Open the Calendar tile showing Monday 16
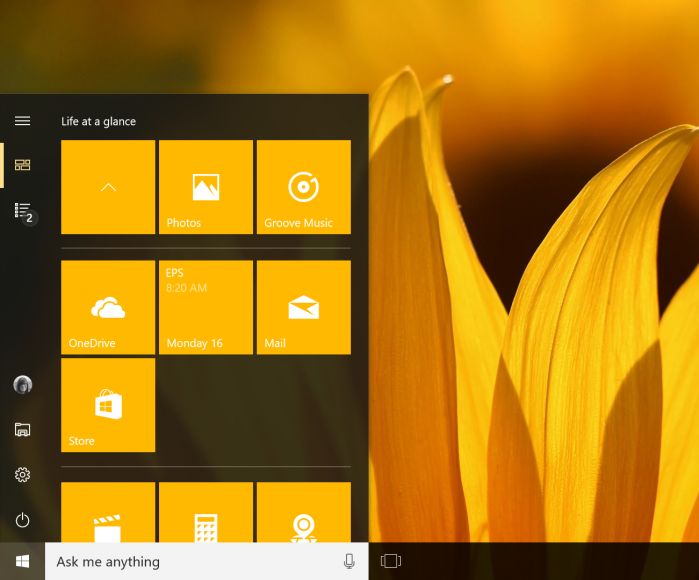This screenshot has height=580, width=699. [x=206, y=307]
